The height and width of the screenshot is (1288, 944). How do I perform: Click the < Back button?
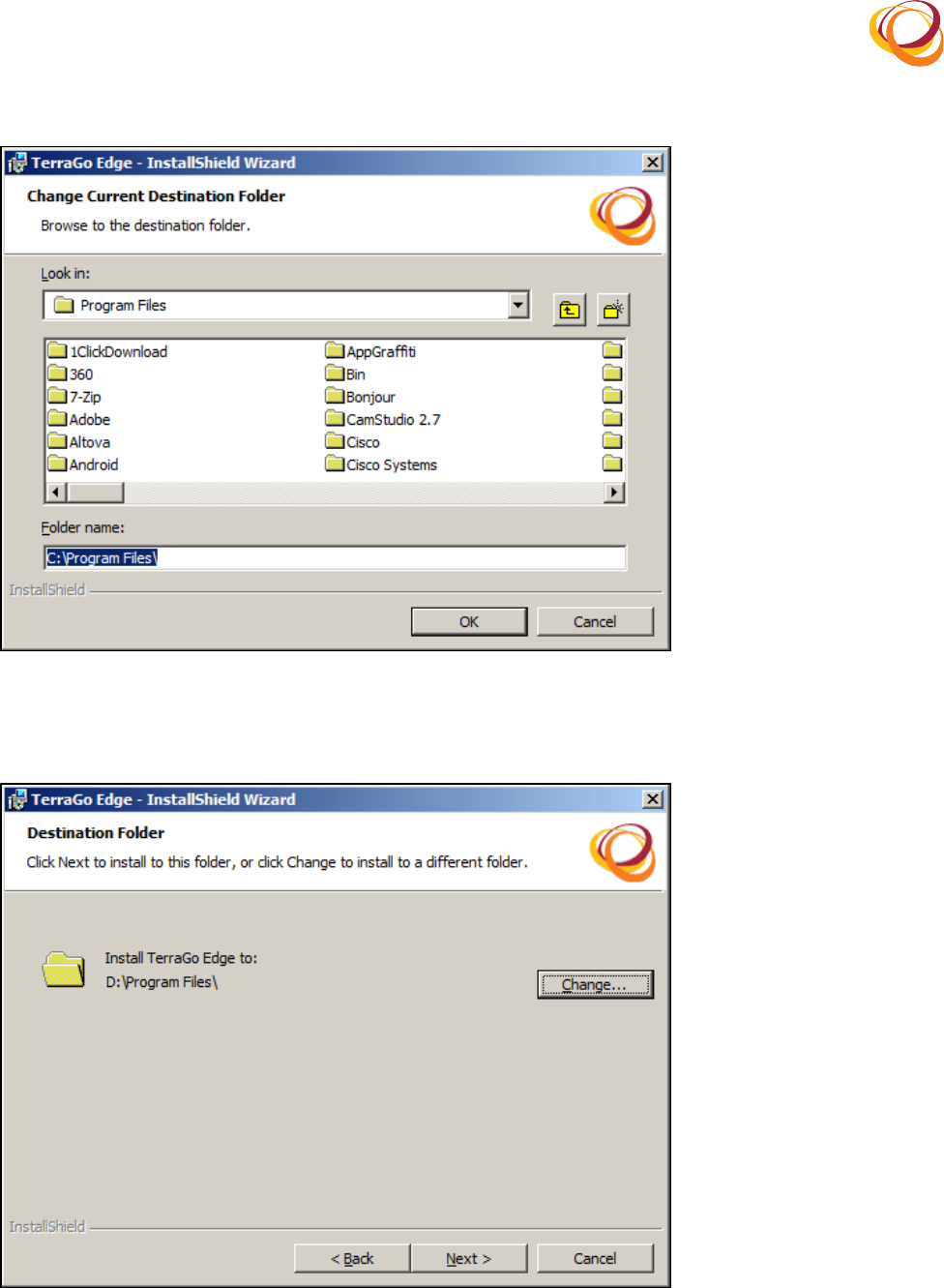point(352,1258)
